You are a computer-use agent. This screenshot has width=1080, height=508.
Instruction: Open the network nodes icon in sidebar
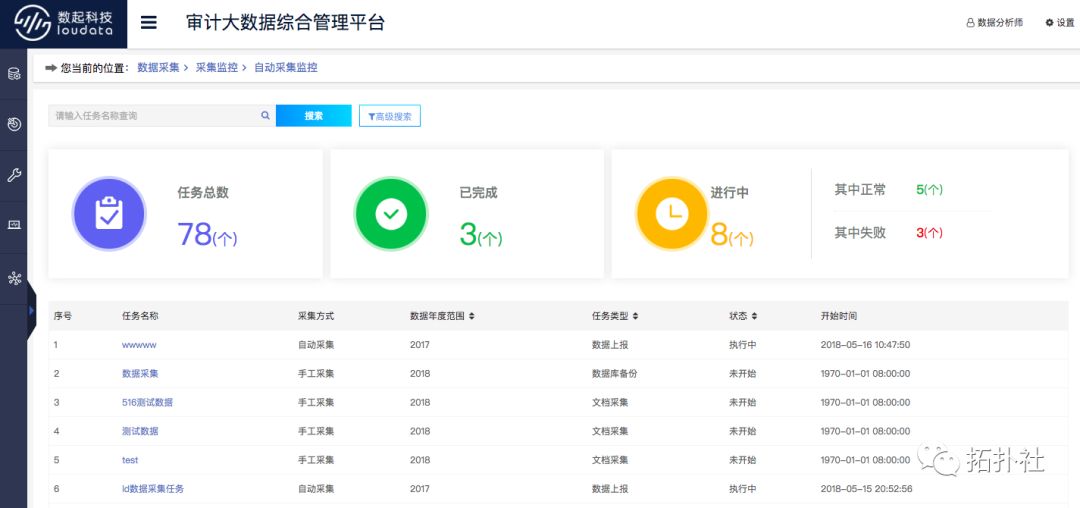click(14, 278)
